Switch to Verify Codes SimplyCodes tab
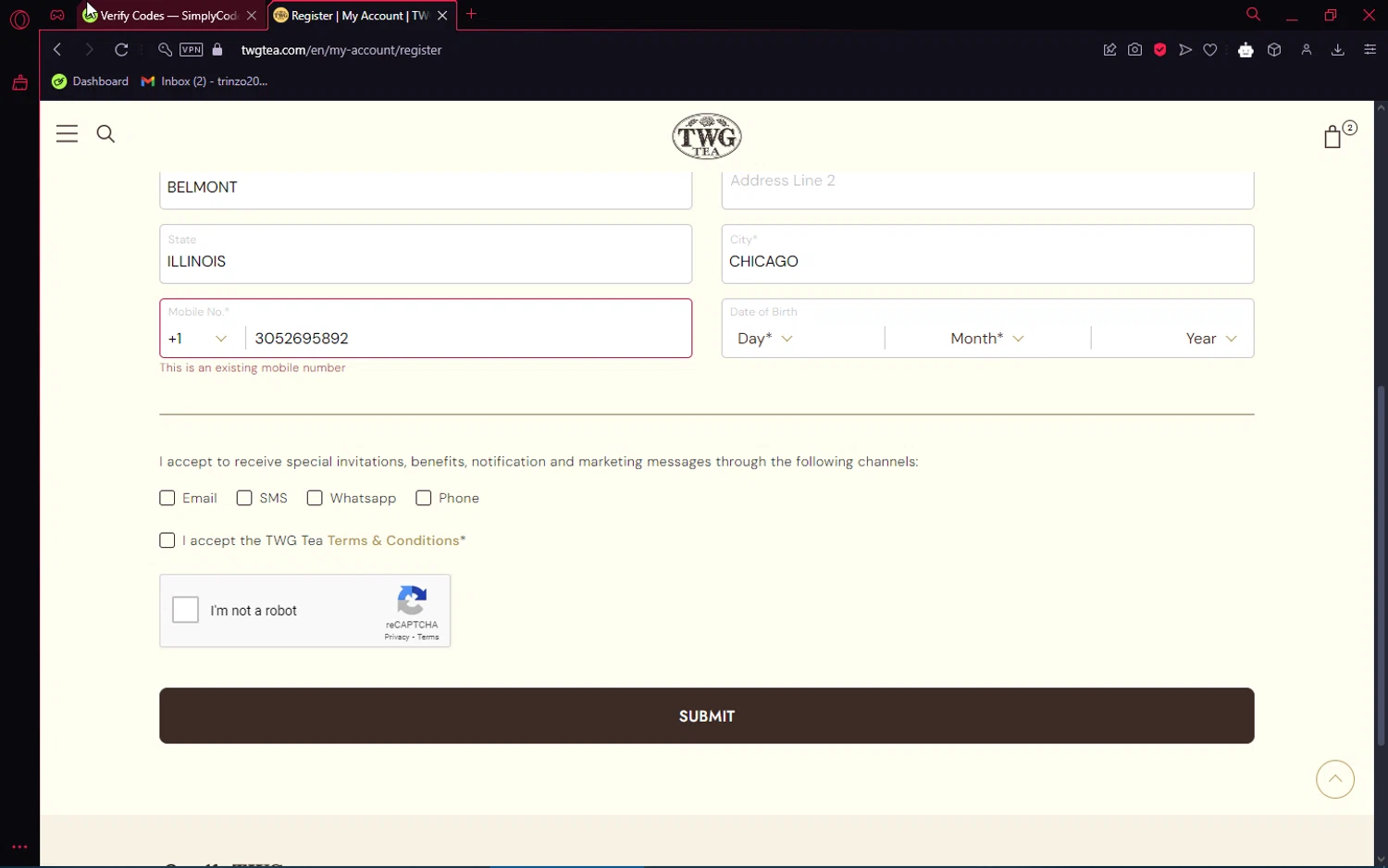The width and height of the screenshot is (1388, 868). click(169, 16)
